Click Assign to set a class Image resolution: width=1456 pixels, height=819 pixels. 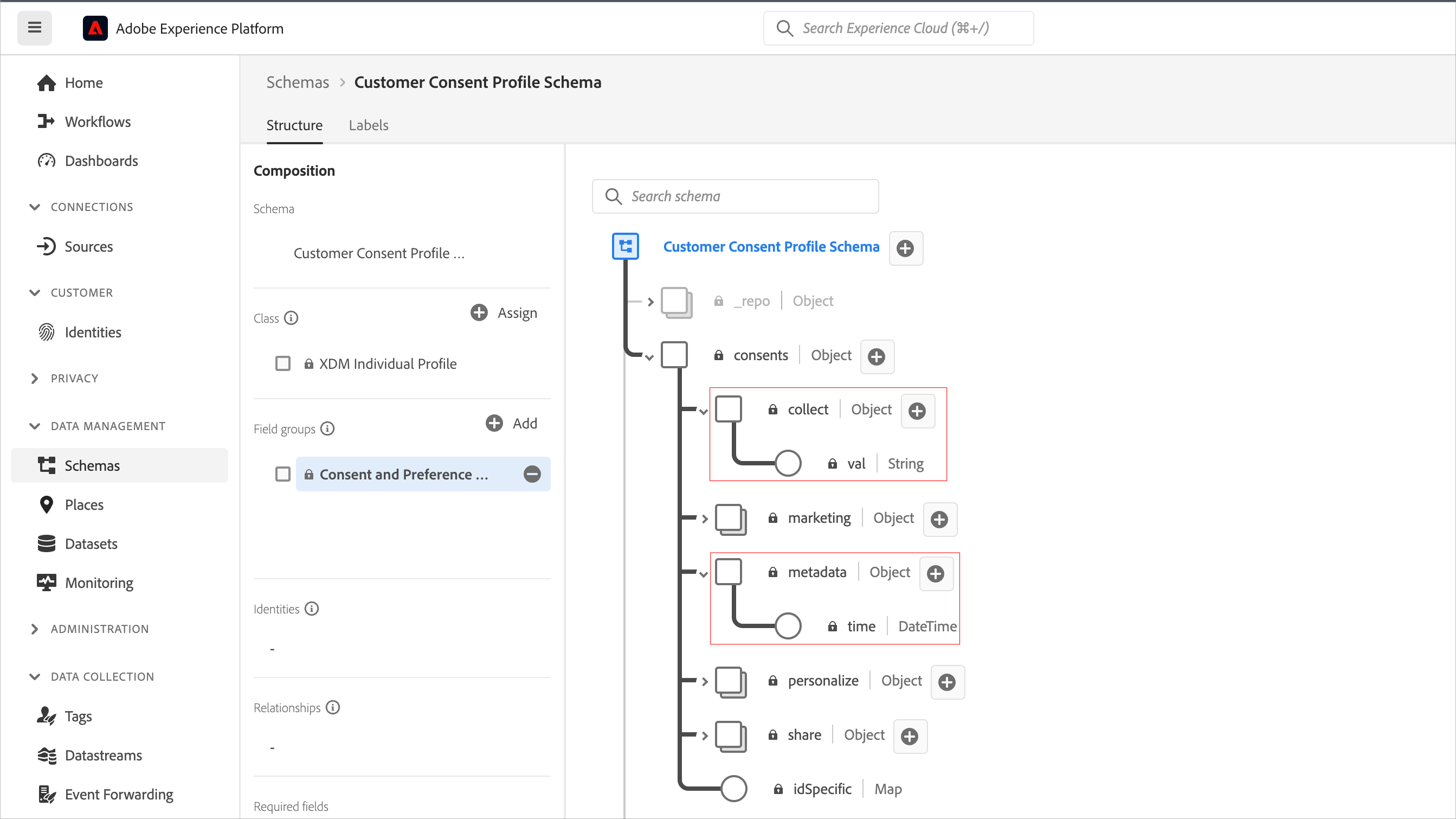coord(504,313)
